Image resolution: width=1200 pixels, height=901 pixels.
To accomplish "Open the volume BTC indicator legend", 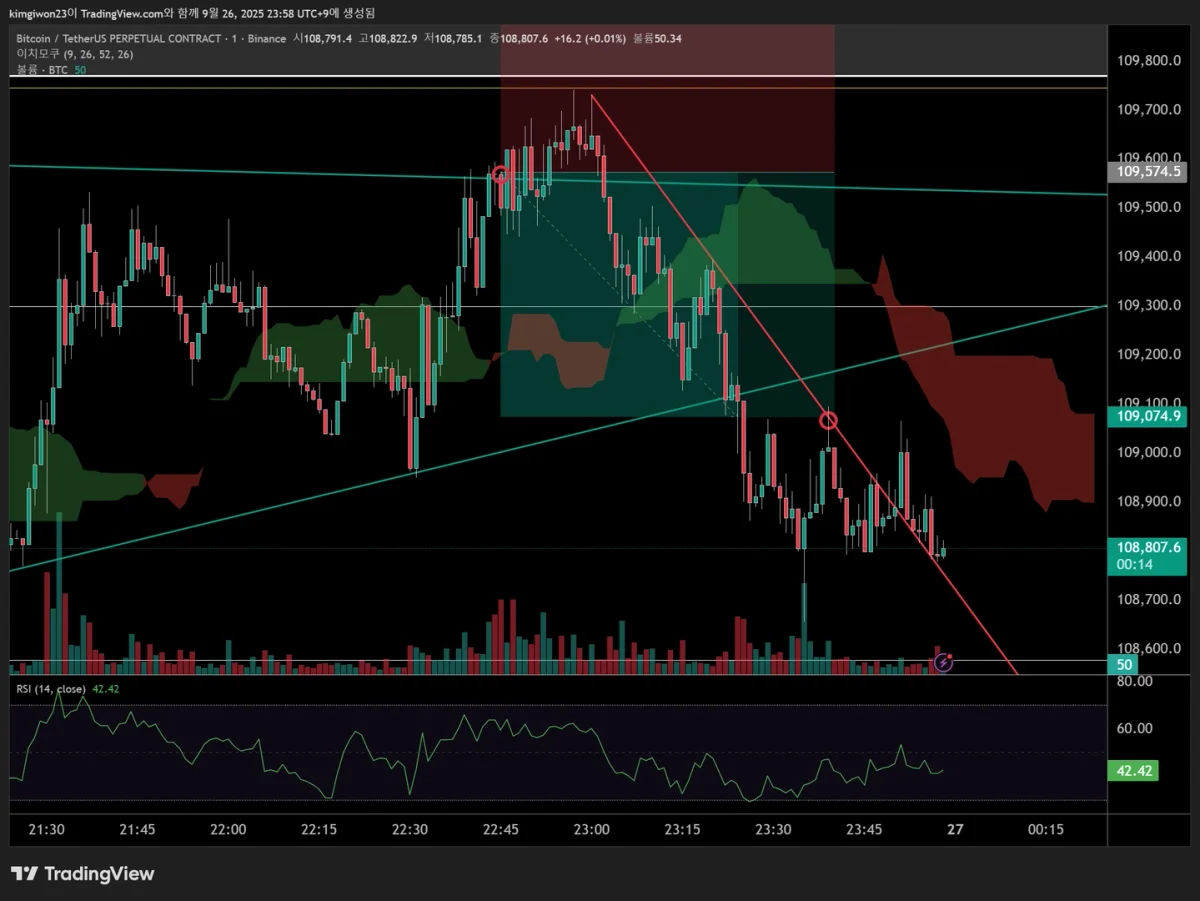I will coord(51,70).
